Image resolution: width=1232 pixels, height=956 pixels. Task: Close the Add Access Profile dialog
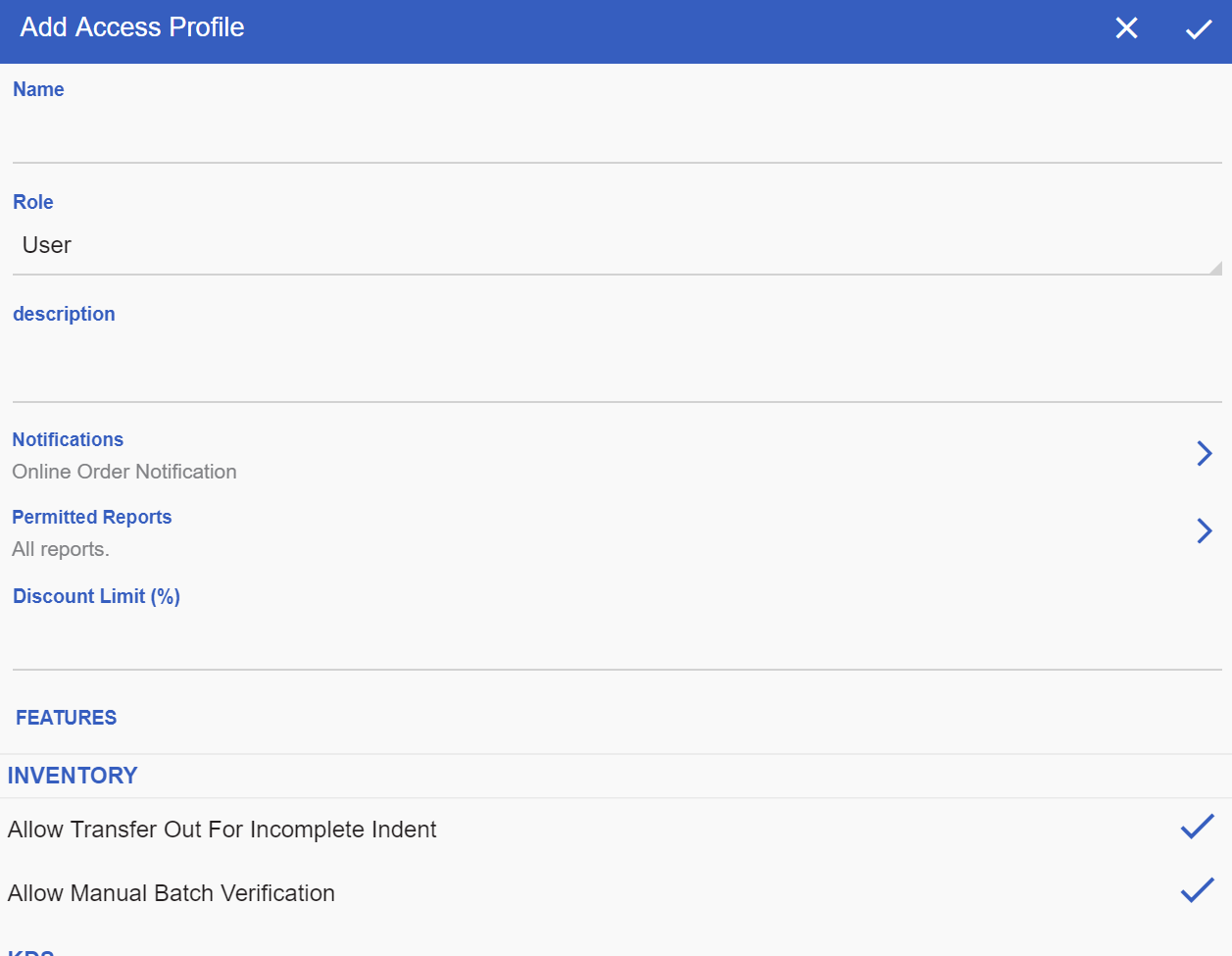1126,28
